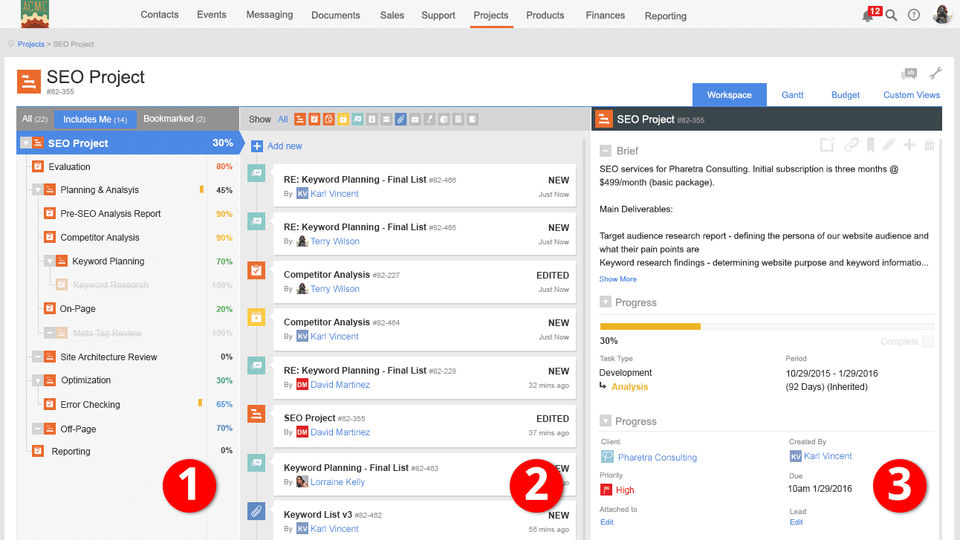Toggle the orange task checkbox filter in Show bar

click(x=314, y=119)
